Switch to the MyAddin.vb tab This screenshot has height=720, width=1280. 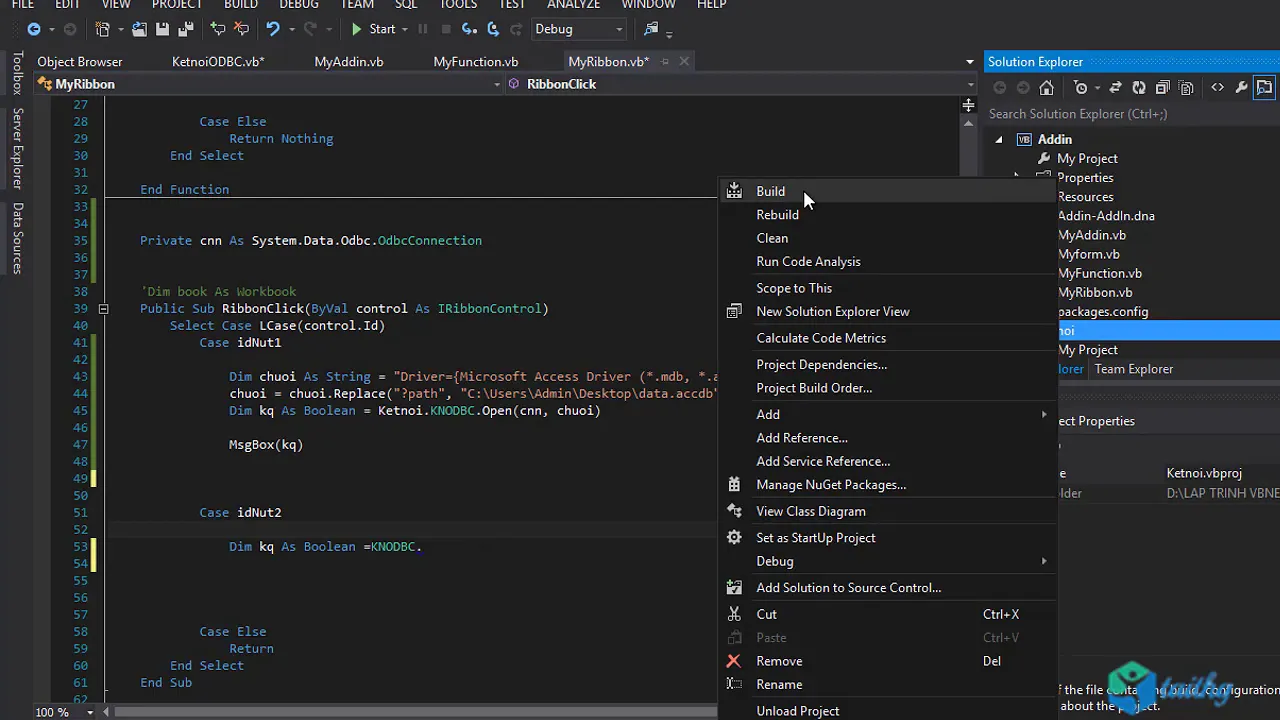tap(349, 62)
